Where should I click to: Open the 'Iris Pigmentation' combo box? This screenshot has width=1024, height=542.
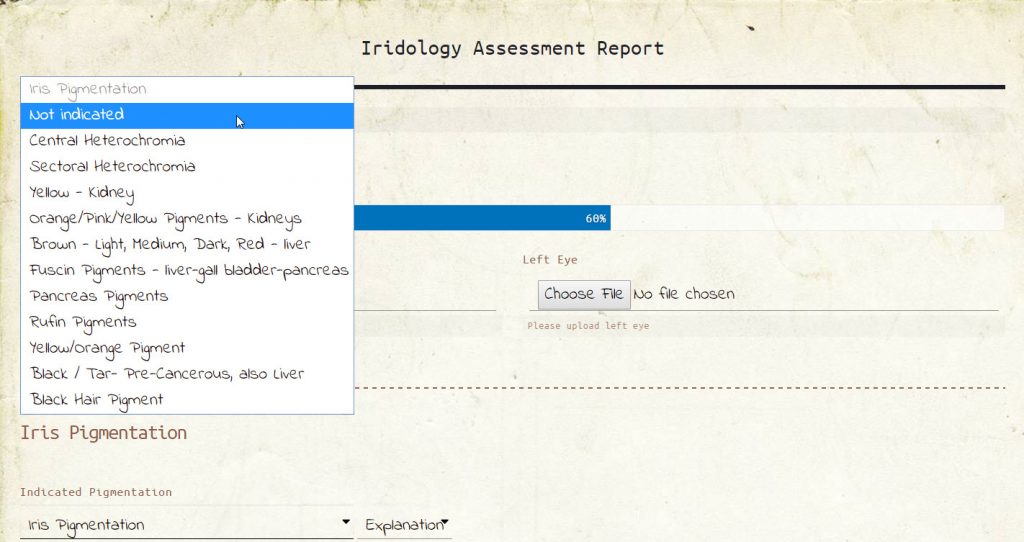point(187,525)
